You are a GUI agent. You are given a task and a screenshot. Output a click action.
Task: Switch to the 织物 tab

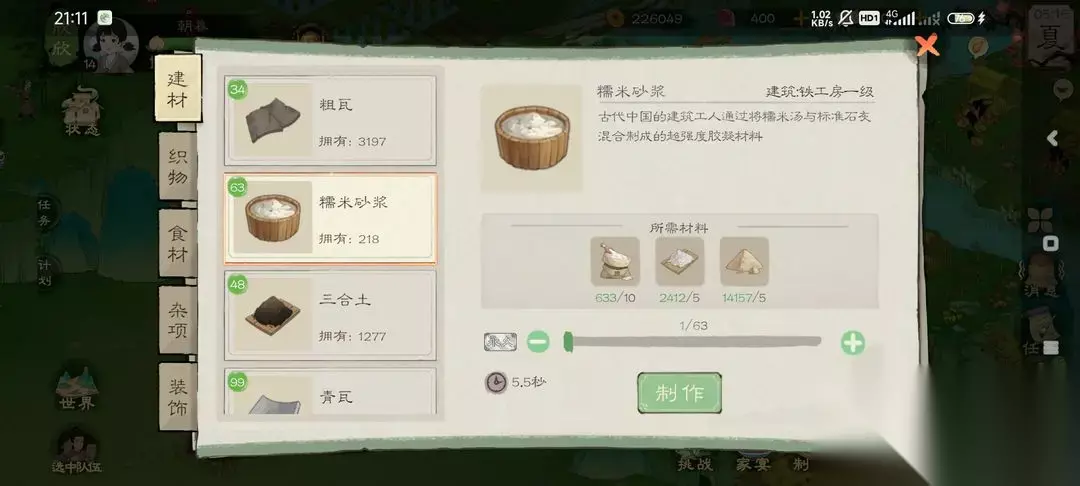pos(178,165)
